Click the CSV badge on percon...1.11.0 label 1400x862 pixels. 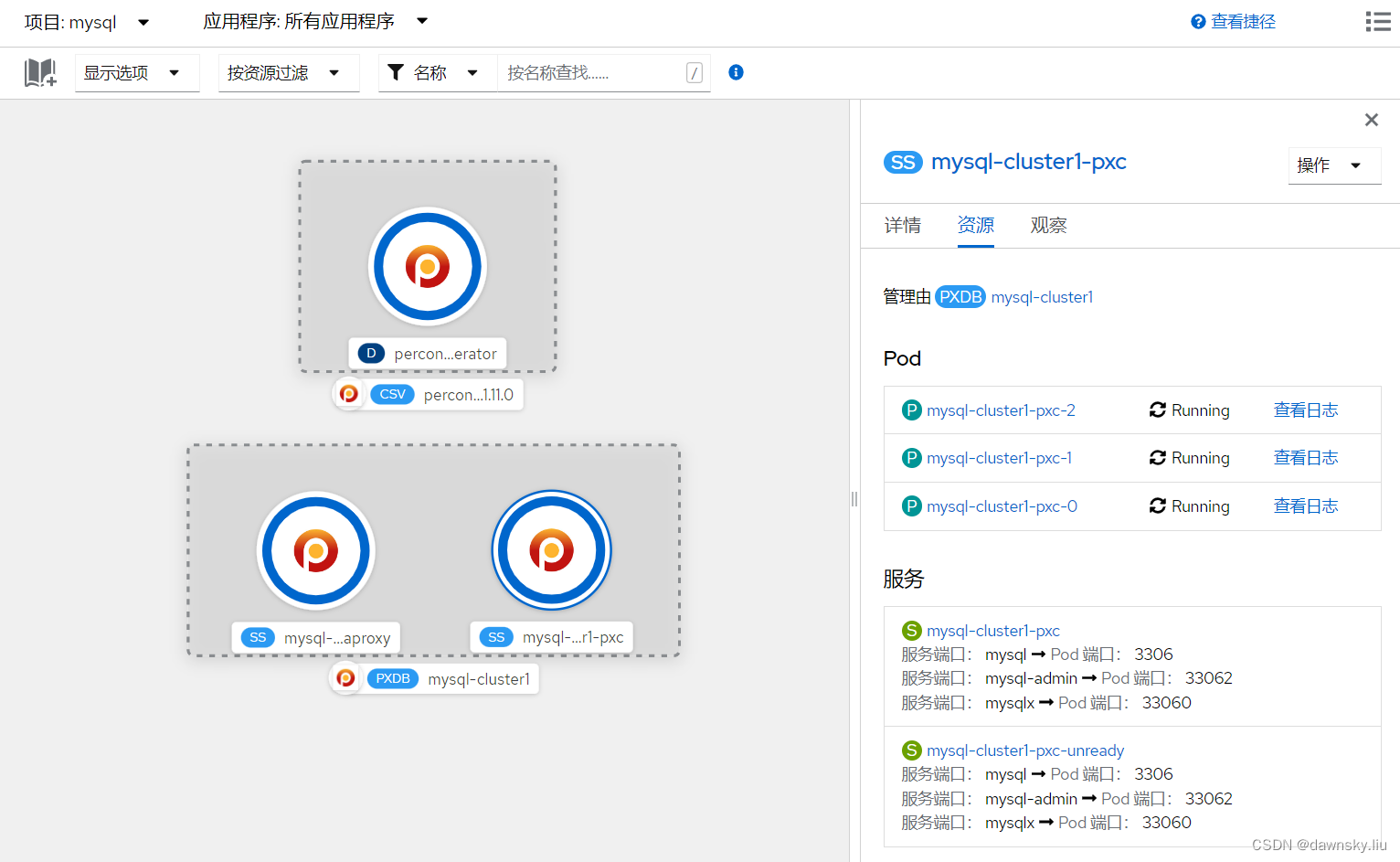coord(393,394)
